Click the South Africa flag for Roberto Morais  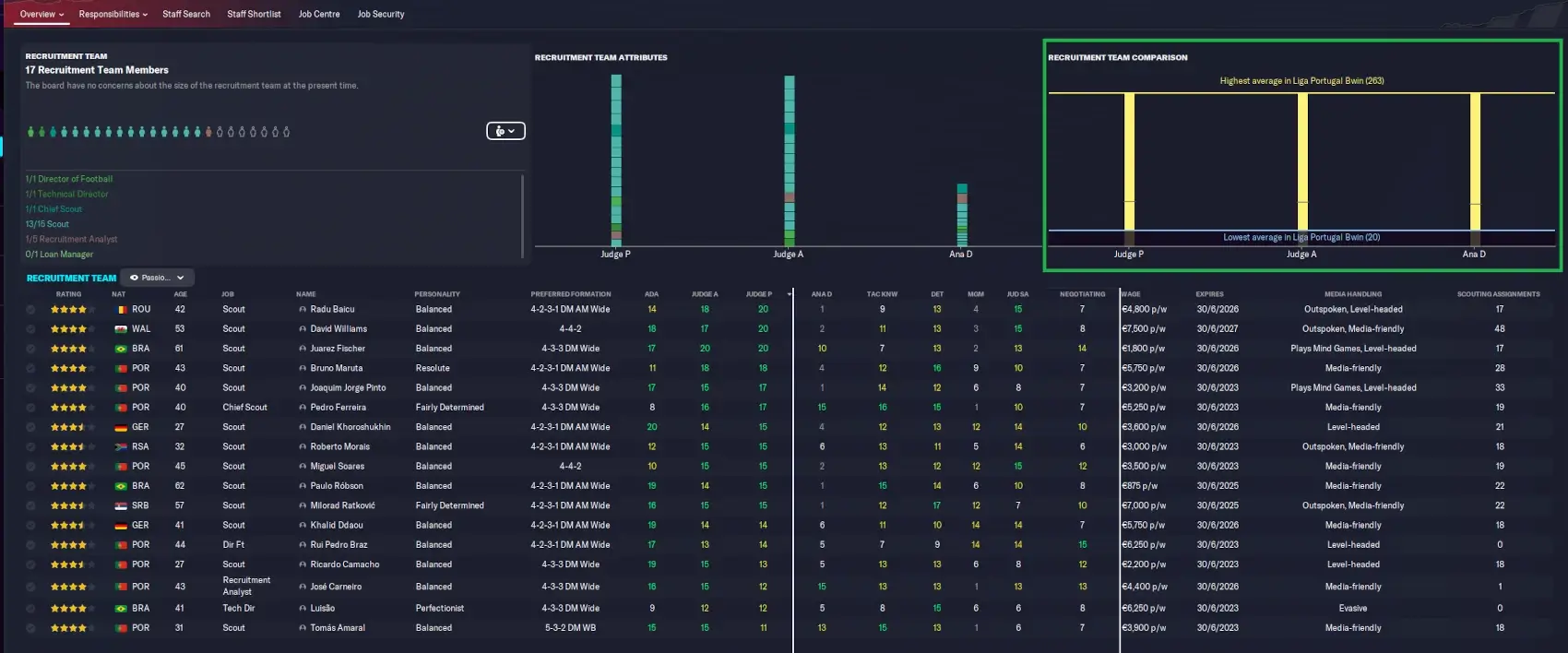[x=120, y=446]
